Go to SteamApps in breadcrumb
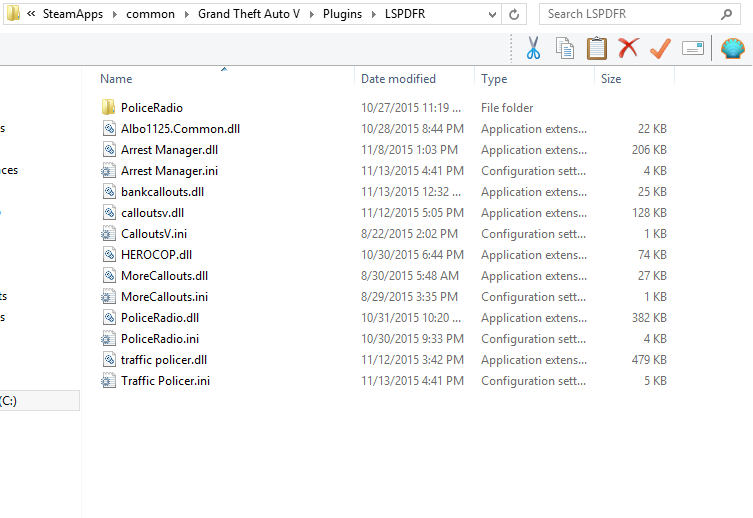Screen dimensions: 753x518 point(73,14)
